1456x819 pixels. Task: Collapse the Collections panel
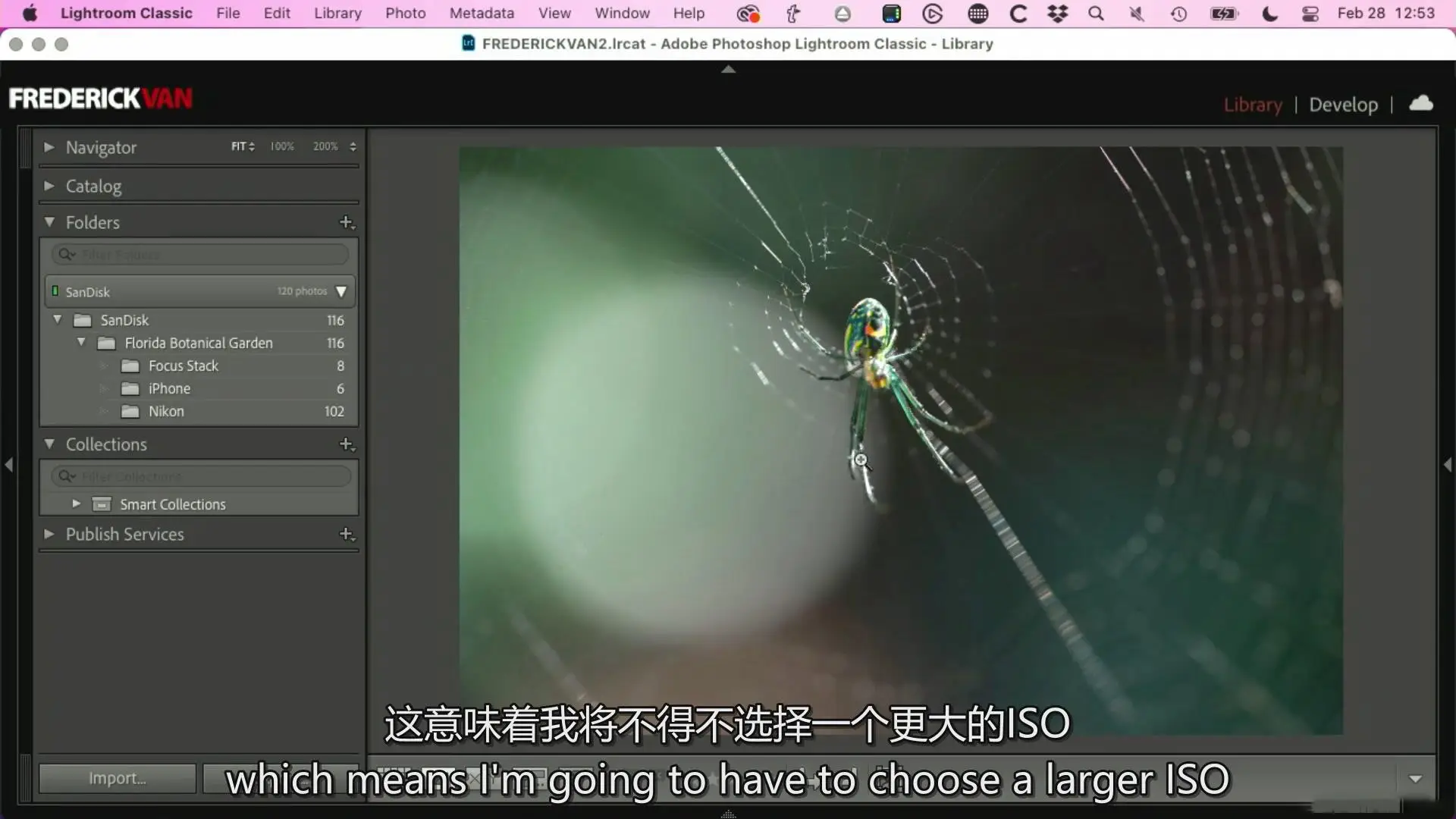pos(49,444)
